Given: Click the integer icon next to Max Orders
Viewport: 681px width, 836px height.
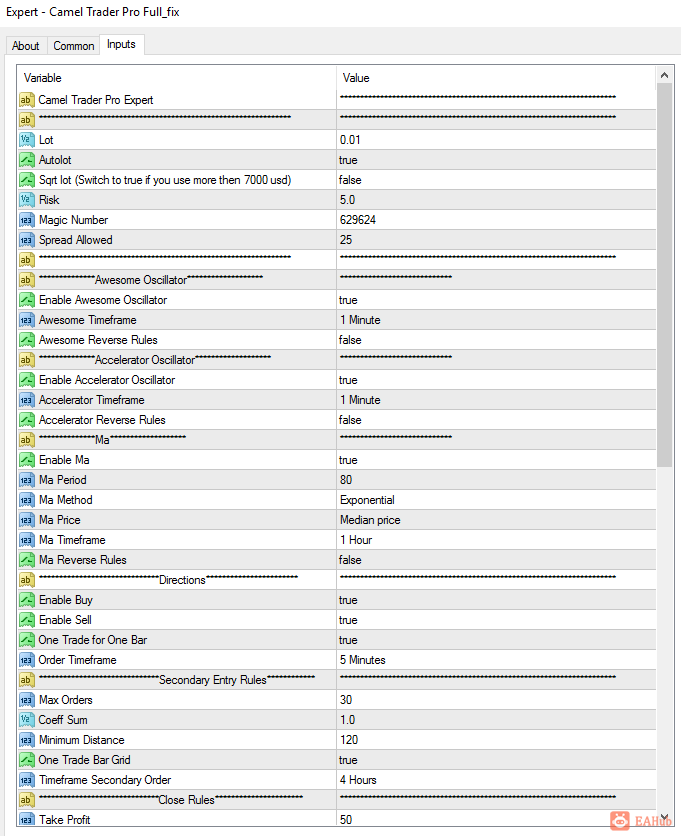Looking at the screenshot, I should click(27, 700).
